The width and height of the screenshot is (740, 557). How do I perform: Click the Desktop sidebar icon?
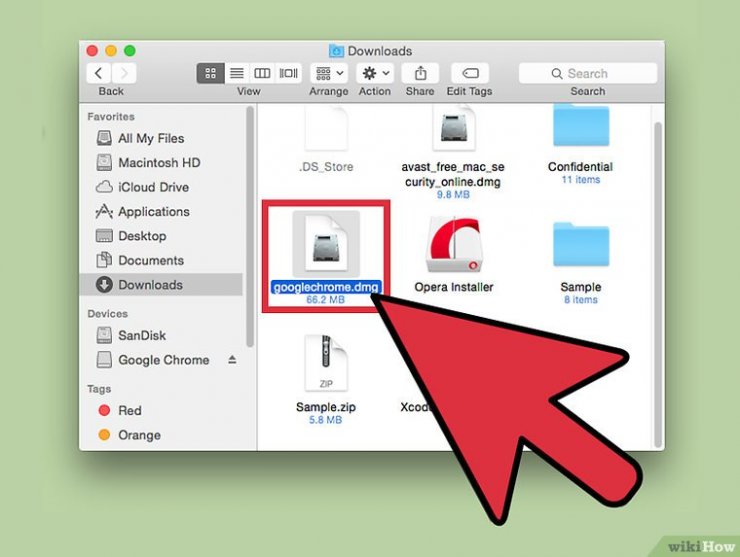tap(104, 236)
